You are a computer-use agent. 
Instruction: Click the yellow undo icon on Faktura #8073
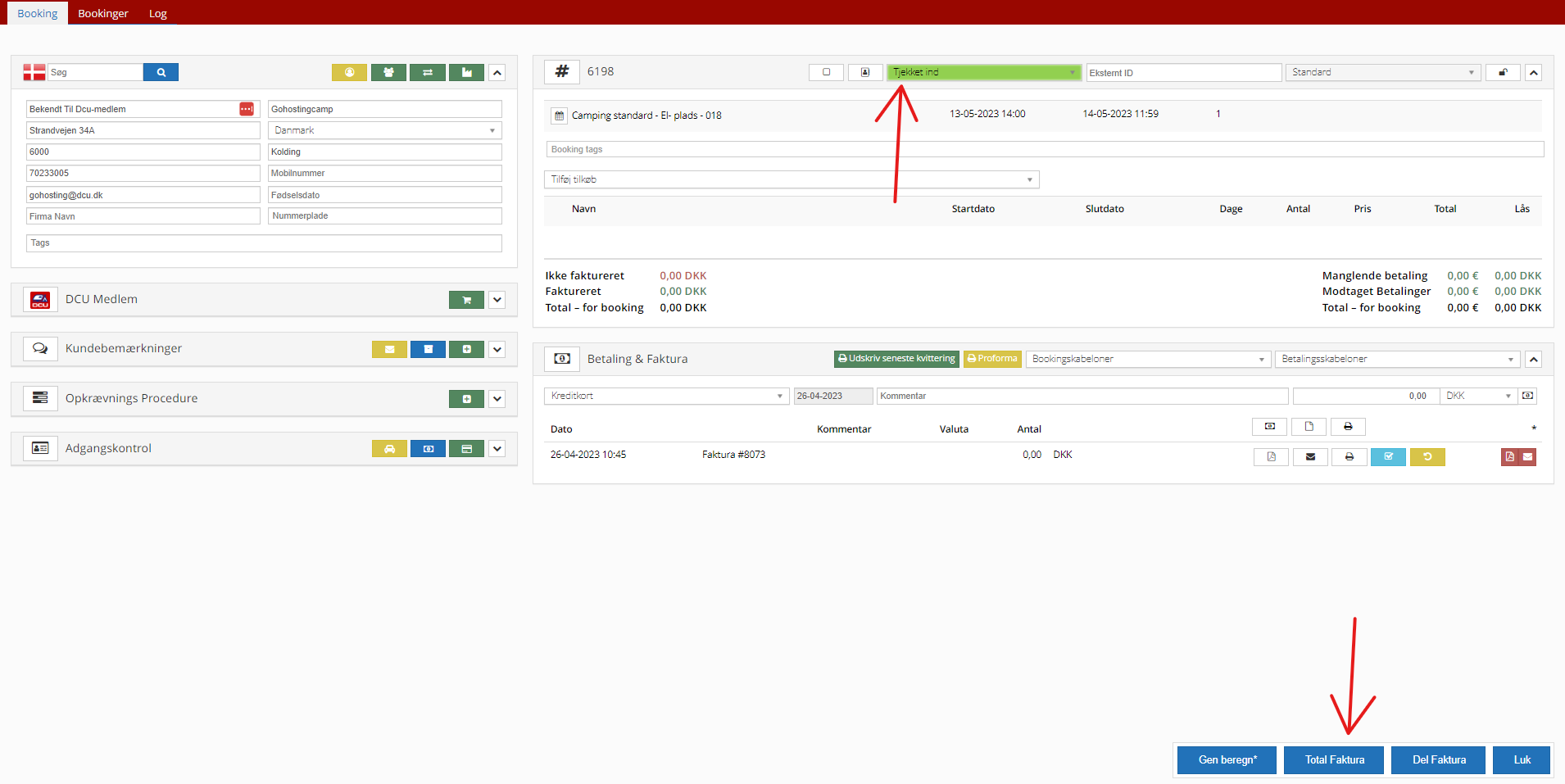(1427, 457)
